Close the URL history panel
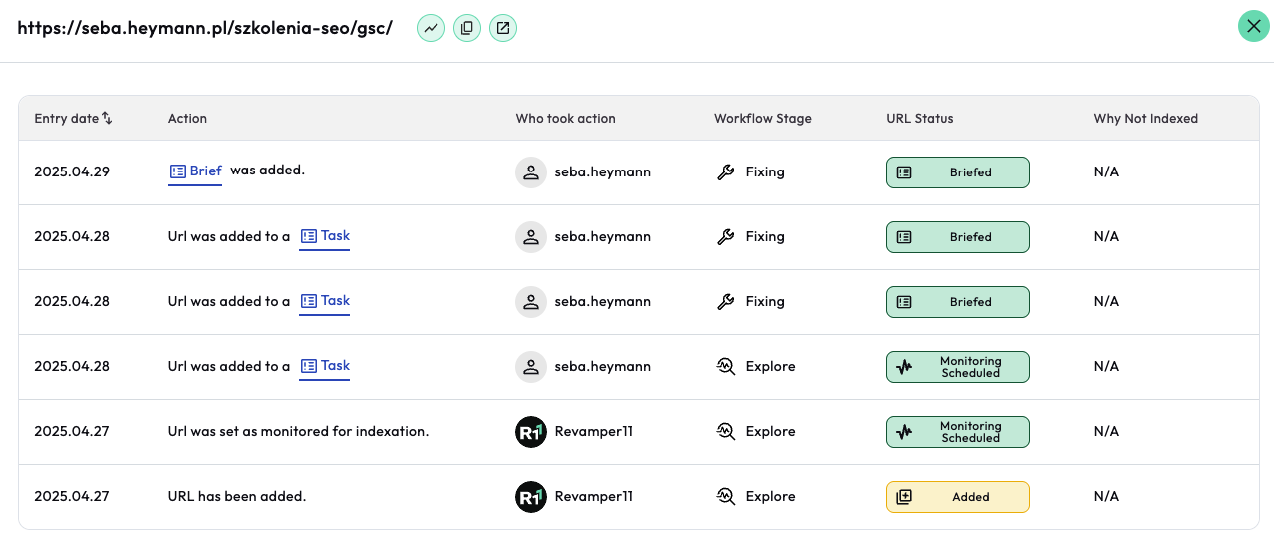This screenshot has width=1274, height=543. click(x=1253, y=27)
